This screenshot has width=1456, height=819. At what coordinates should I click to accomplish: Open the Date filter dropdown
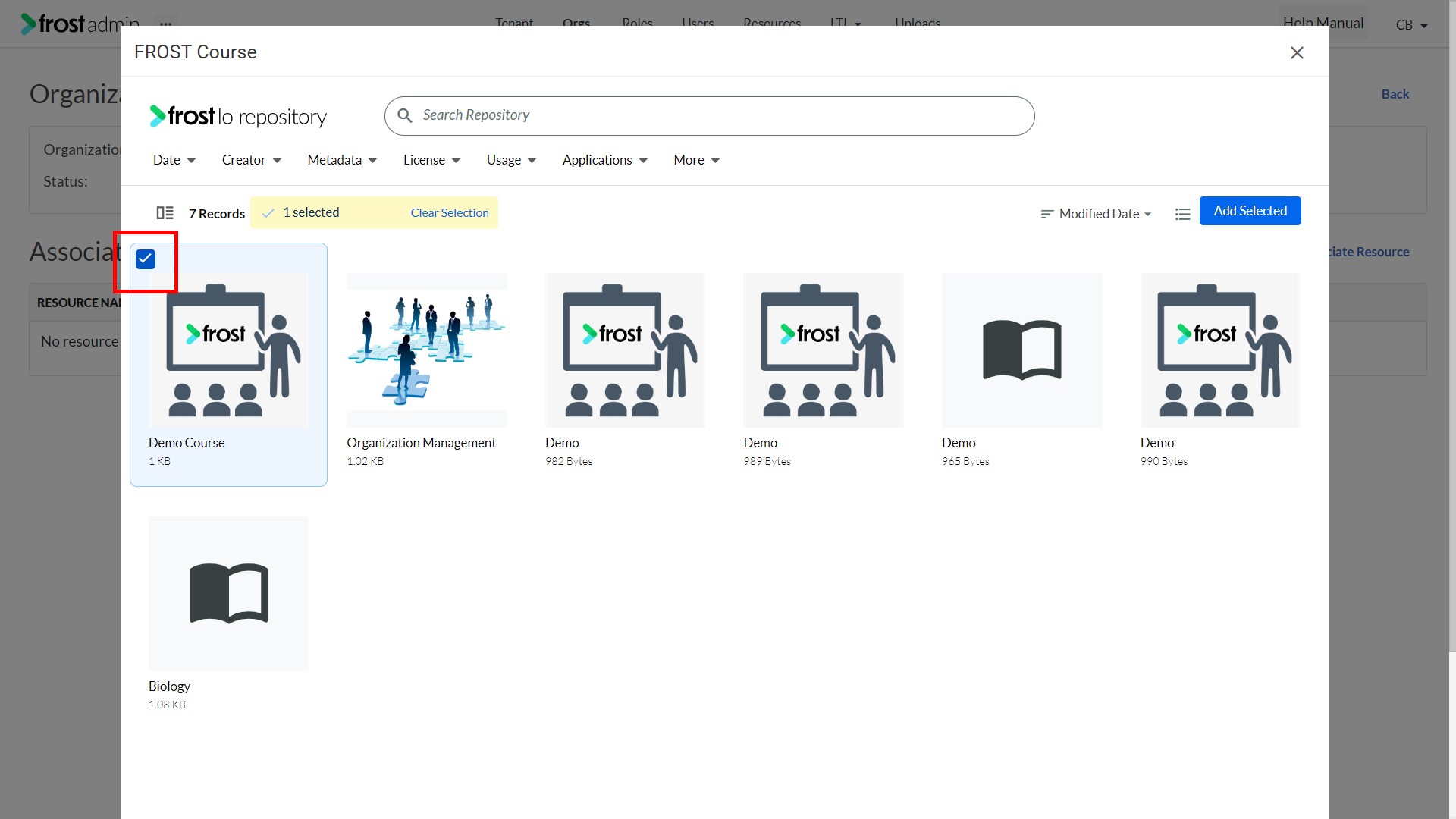174,160
